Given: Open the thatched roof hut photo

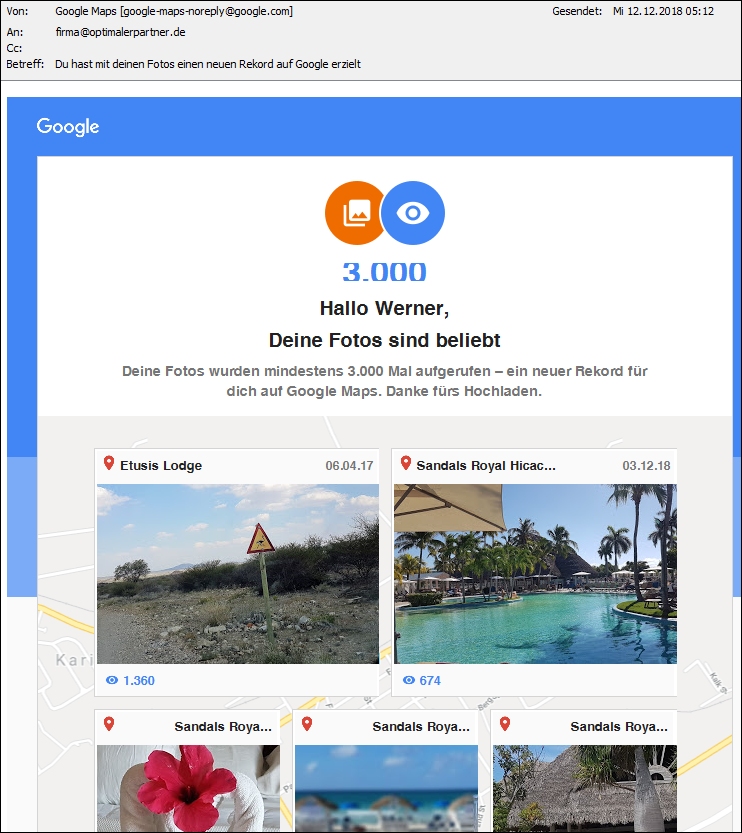Looking at the screenshot, I should point(585,788).
